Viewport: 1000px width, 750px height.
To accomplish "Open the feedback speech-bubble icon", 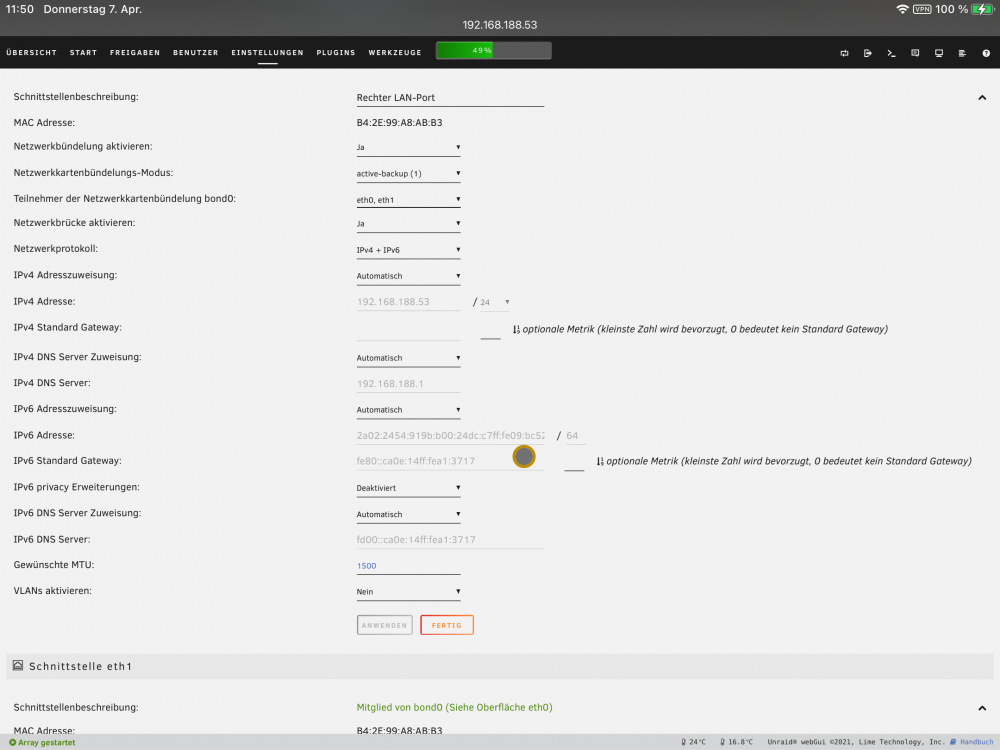I will point(915,54).
